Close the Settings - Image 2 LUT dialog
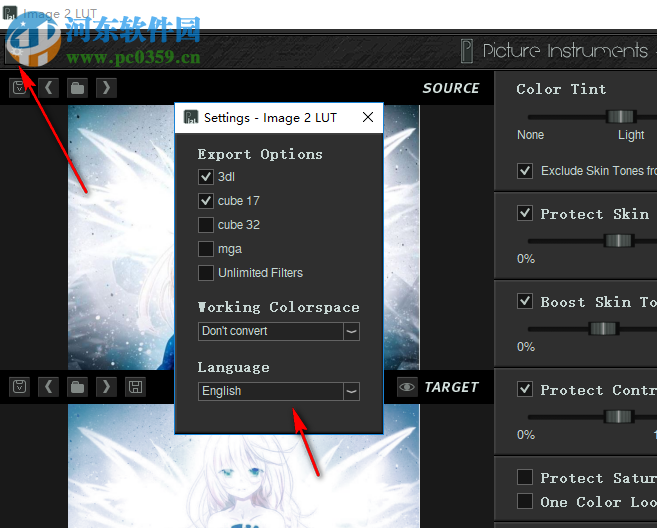Screen dimensions: 657x528 (x=368, y=117)
